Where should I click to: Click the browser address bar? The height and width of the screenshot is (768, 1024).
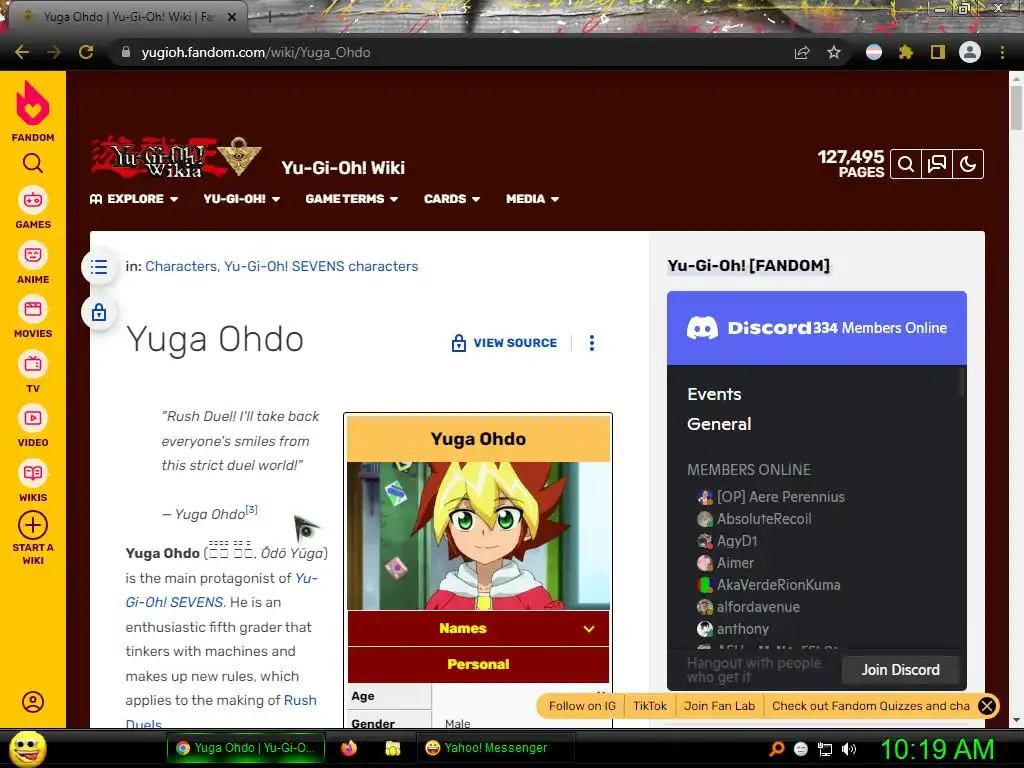[x=451, y=52]
